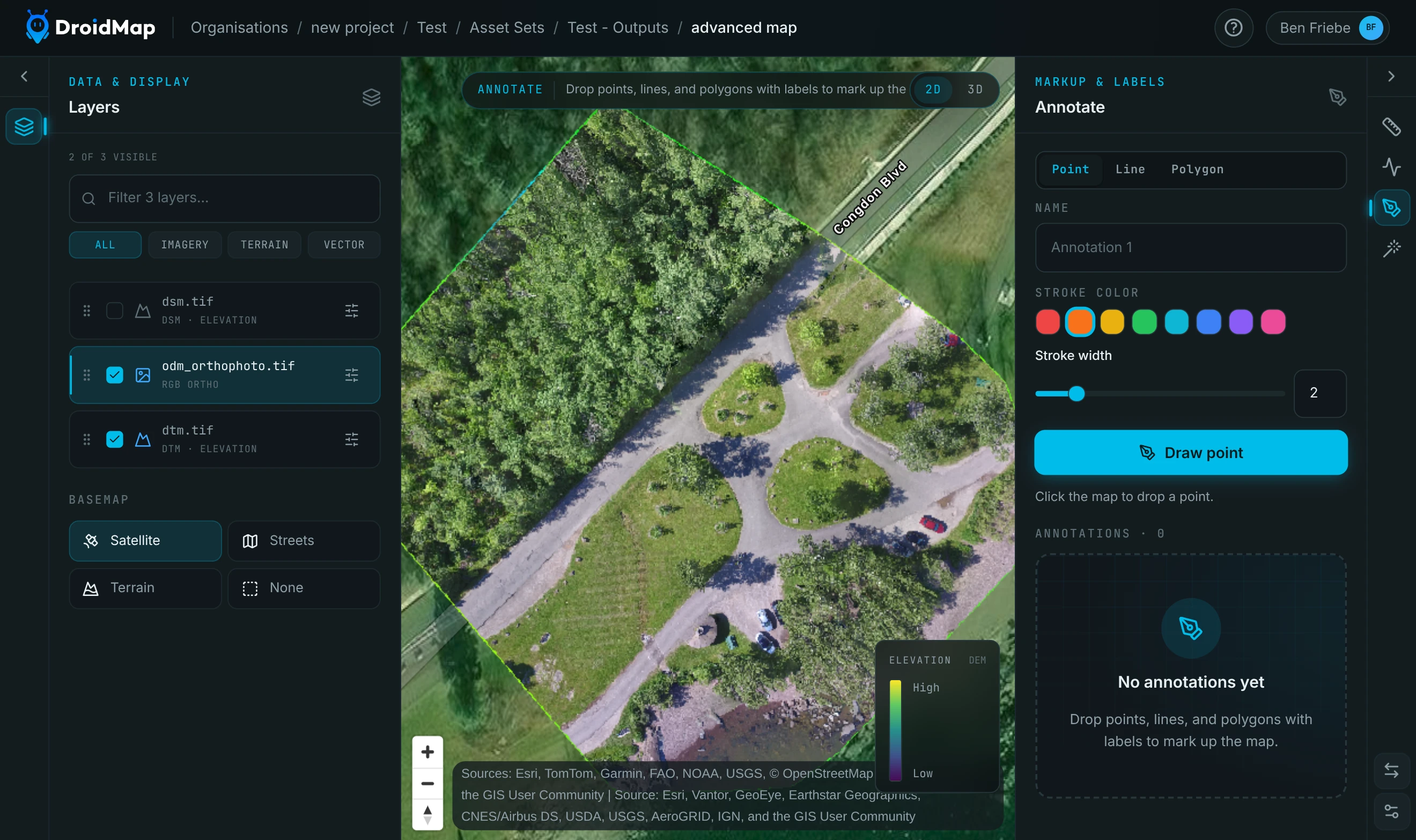Screen dimensions: 1416x840
Task: Pick the green stroke color
Action: pyautogui.click(x=1145, y=322)
